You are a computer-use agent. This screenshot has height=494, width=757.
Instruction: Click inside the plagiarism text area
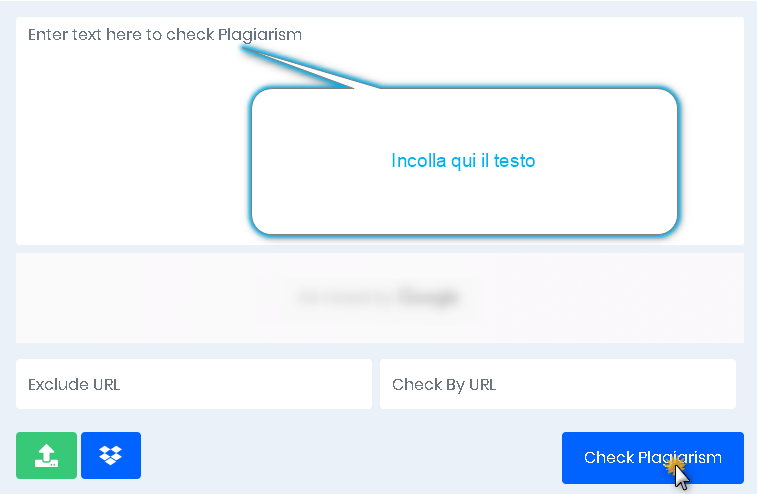[130, 150]
